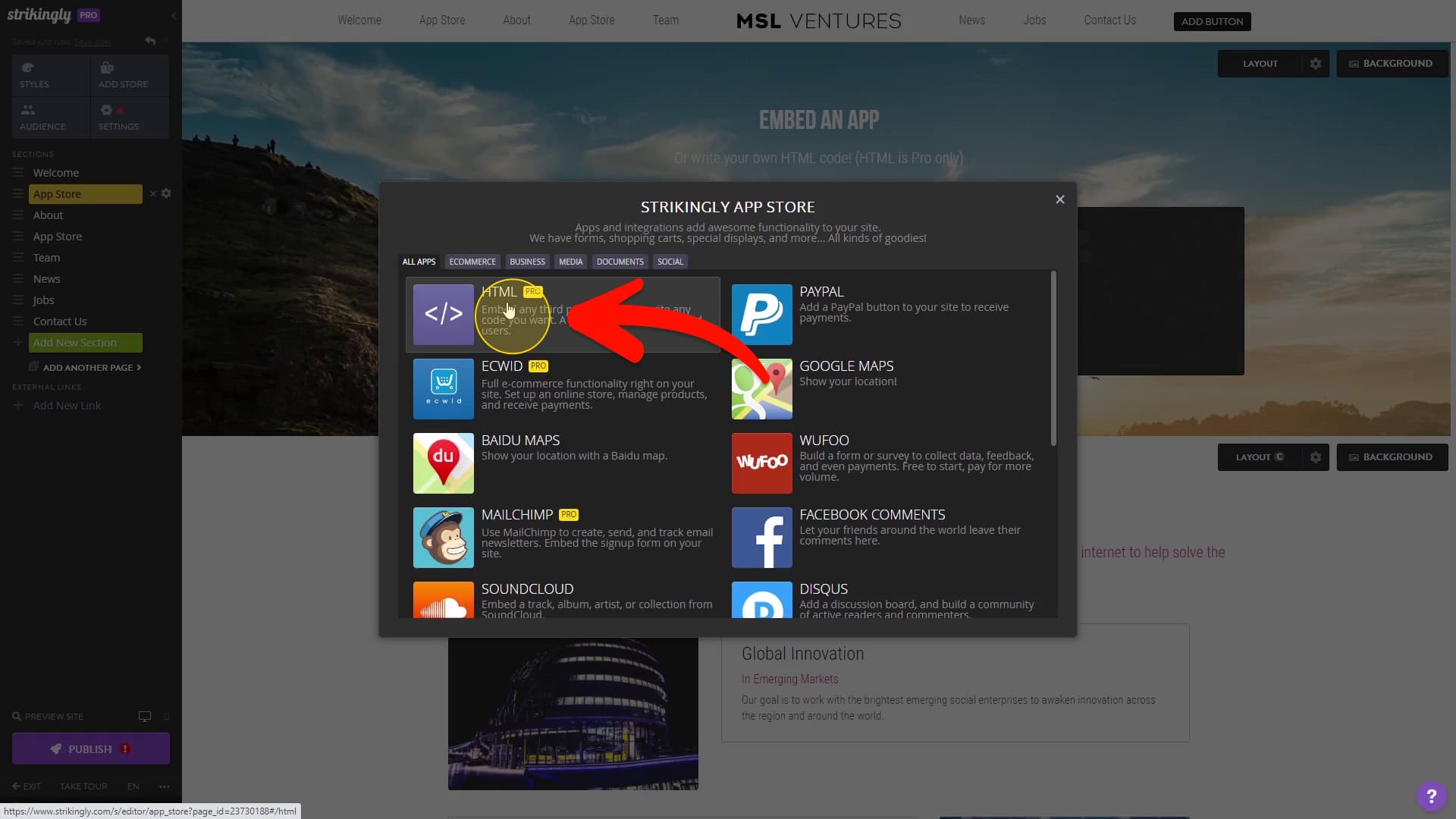This screenshot has width=1456, height=819.
Task: Select the Contact Us section in sidebar
Action: (60, 322)
